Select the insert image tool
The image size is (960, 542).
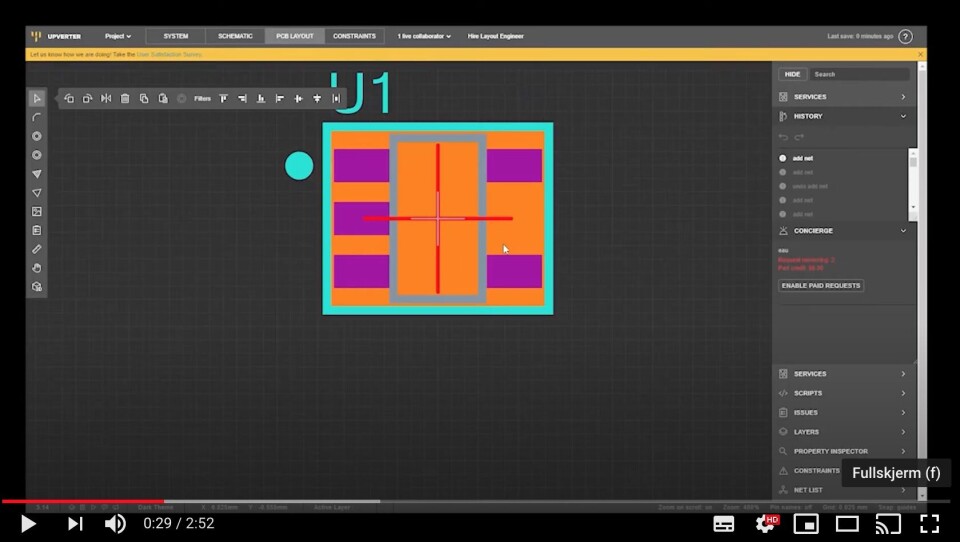pyautogui.click(x=37, y=211)
